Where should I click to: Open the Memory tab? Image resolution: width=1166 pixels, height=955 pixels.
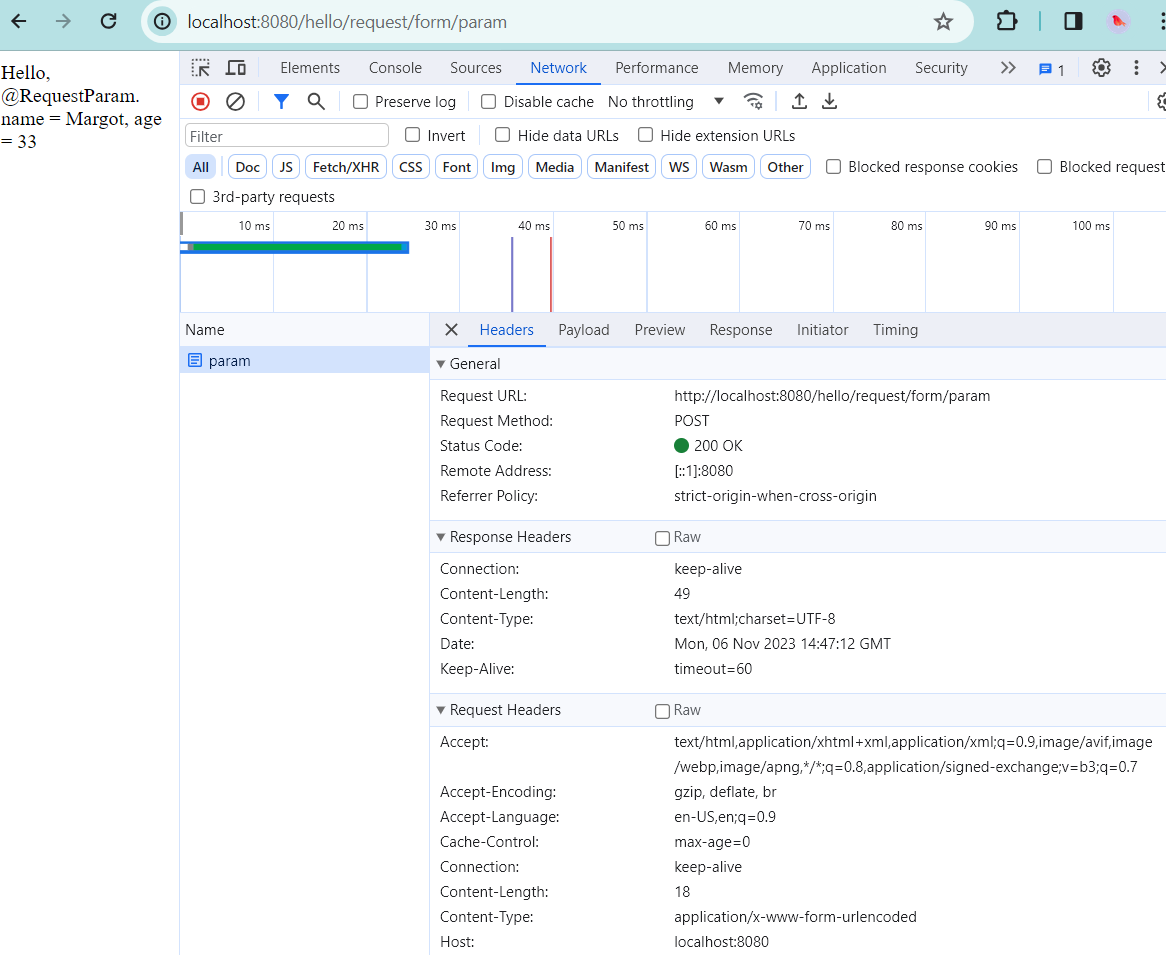(x=755, y=68)
